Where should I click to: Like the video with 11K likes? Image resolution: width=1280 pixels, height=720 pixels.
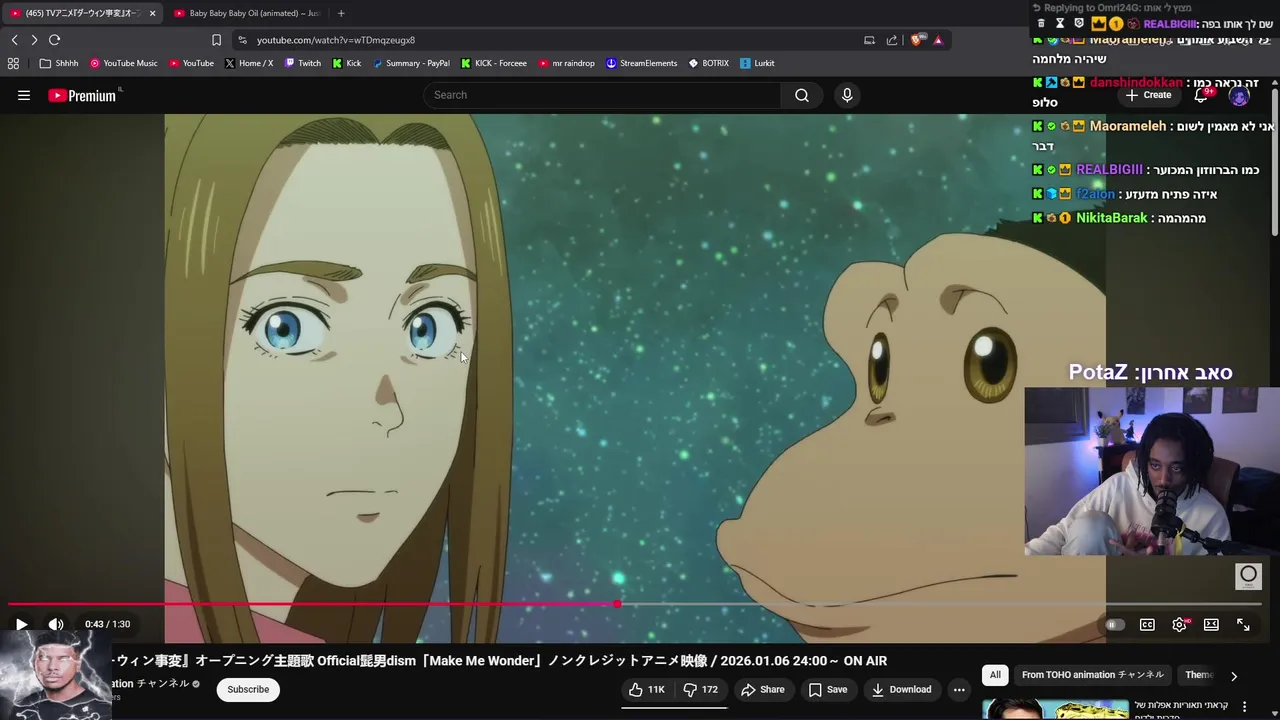pyautogui.click(x=647, y=689)
